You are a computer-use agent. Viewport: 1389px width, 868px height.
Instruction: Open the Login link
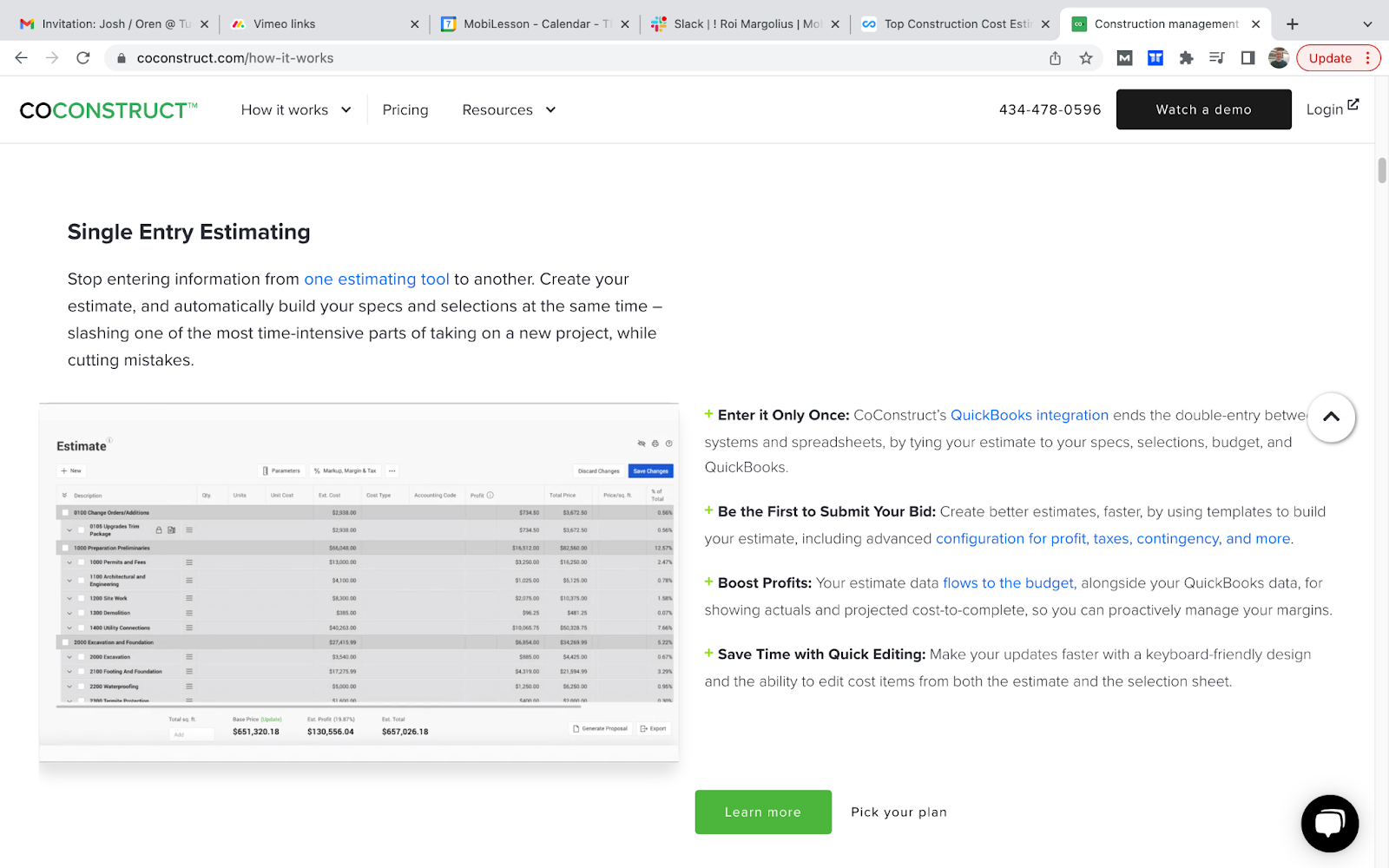[1332, 108]
